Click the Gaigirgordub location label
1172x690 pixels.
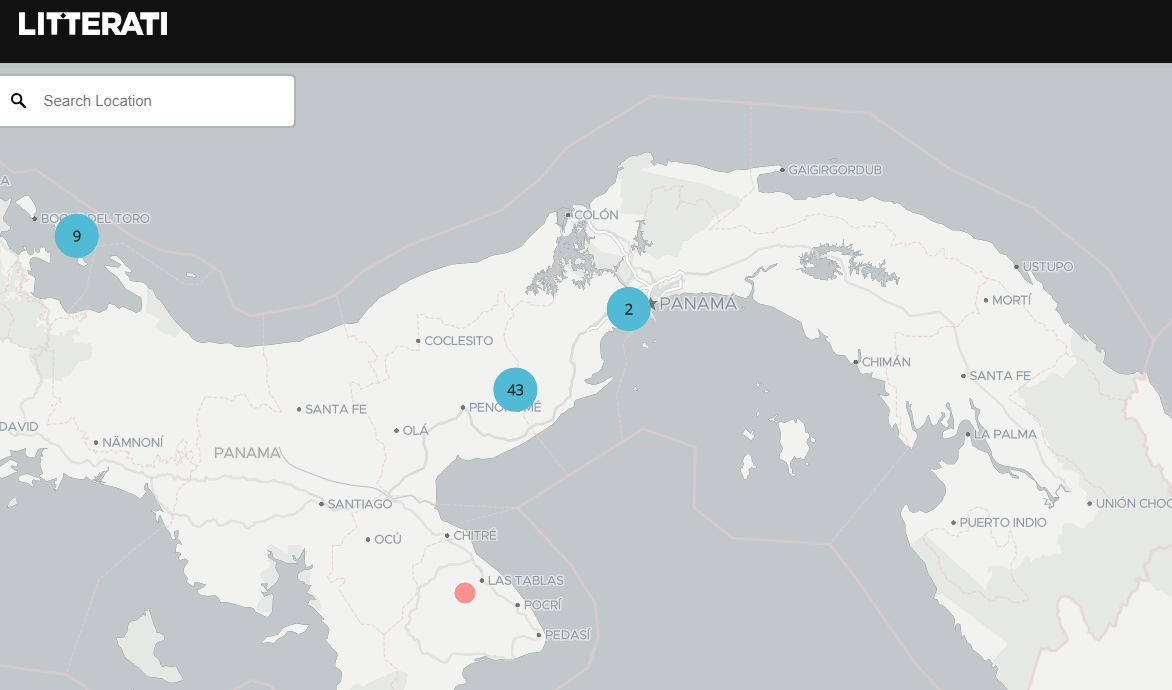835,170
